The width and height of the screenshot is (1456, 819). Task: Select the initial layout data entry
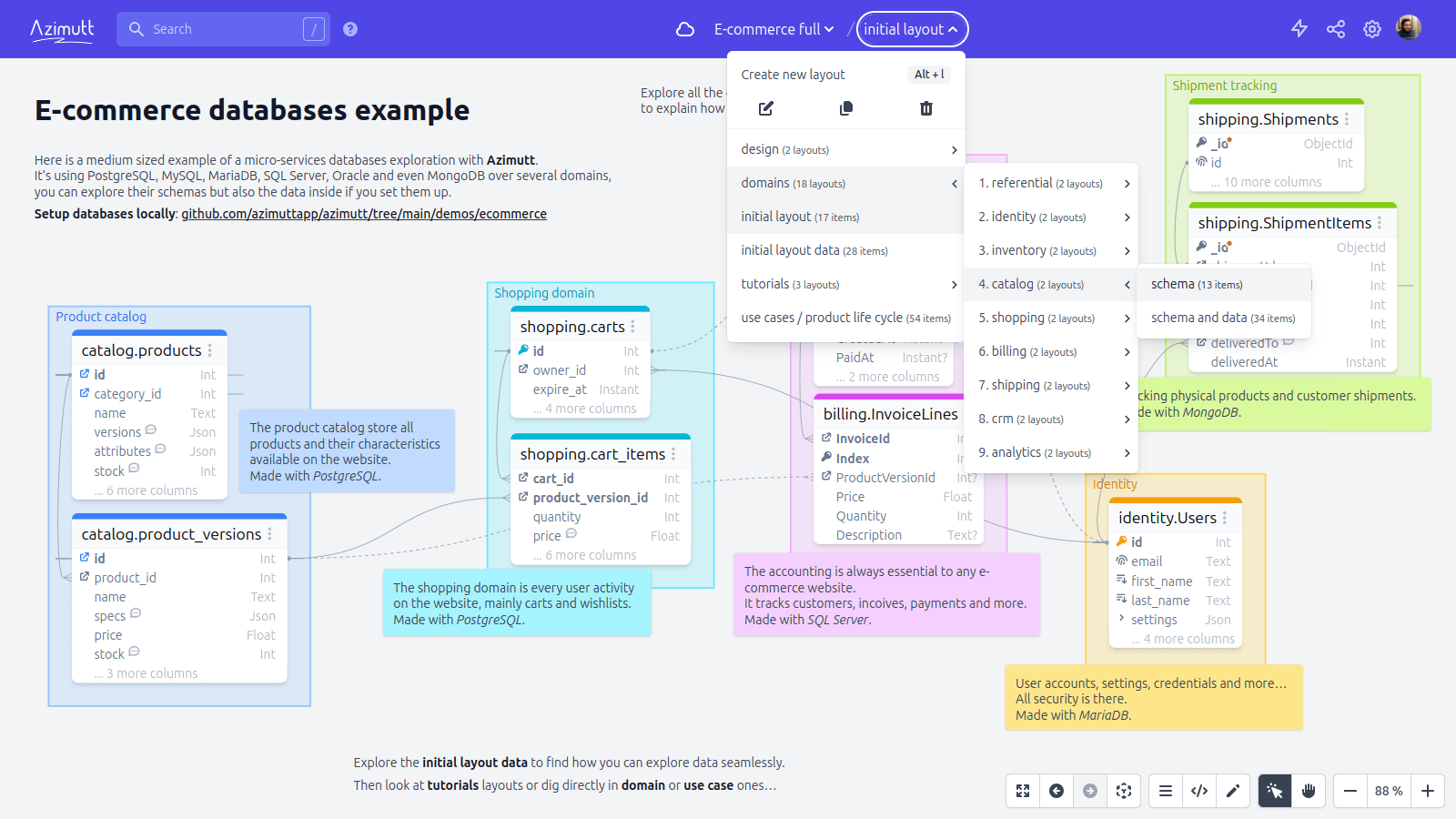coord(846,250)
